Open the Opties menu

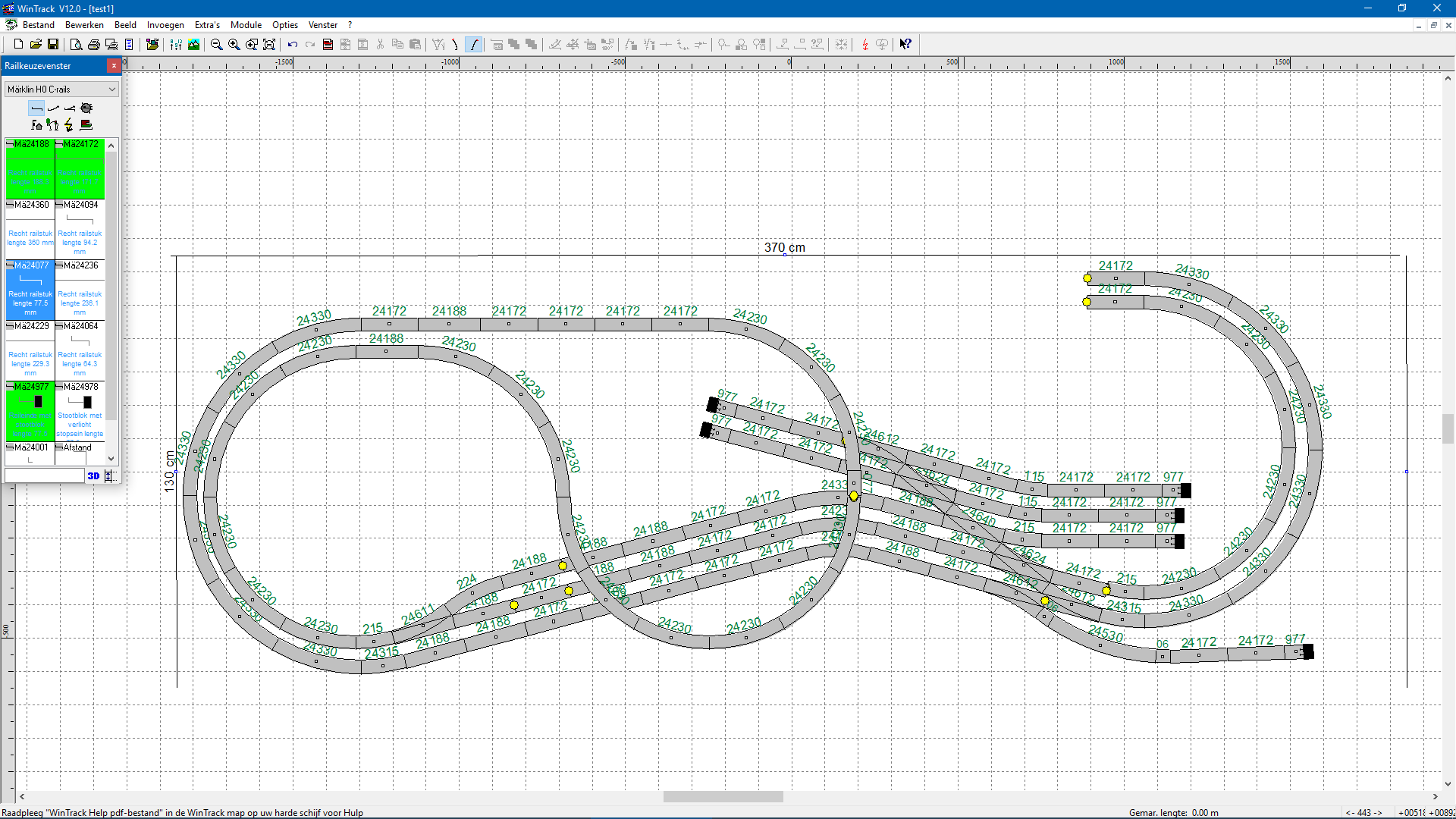tap(285, 25)
